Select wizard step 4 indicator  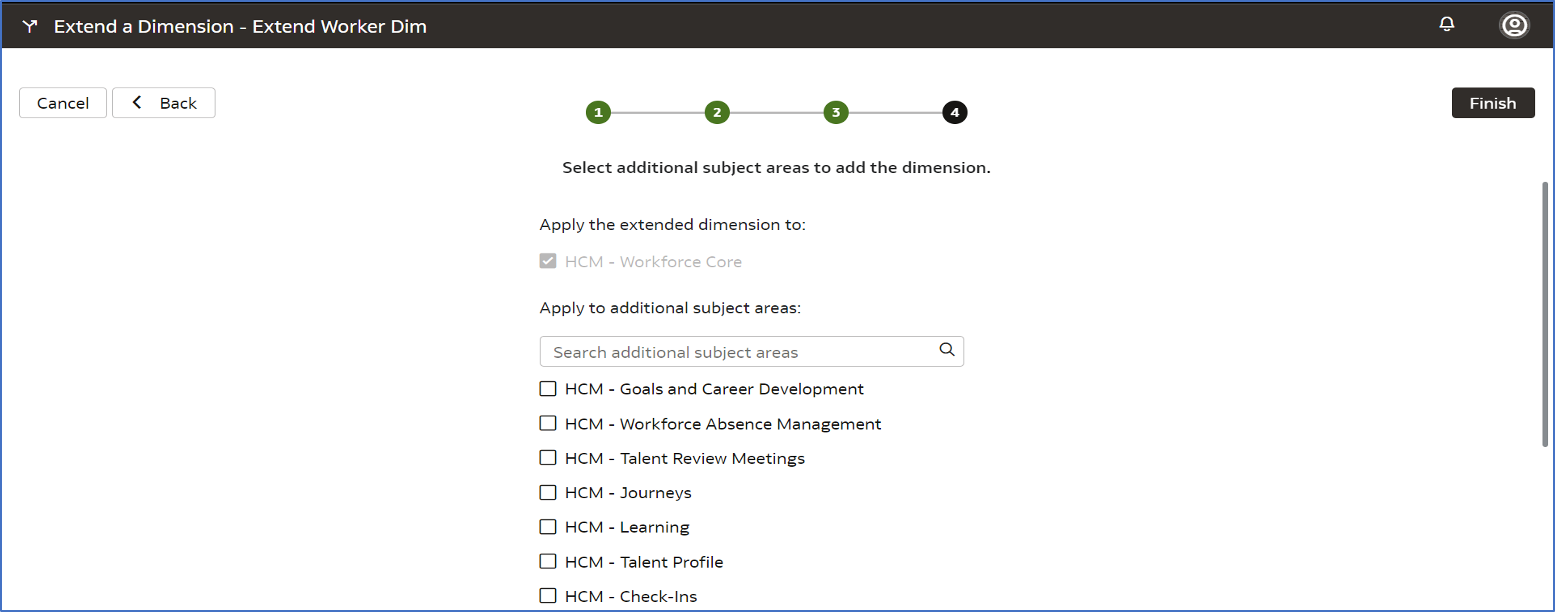(954, 113)
